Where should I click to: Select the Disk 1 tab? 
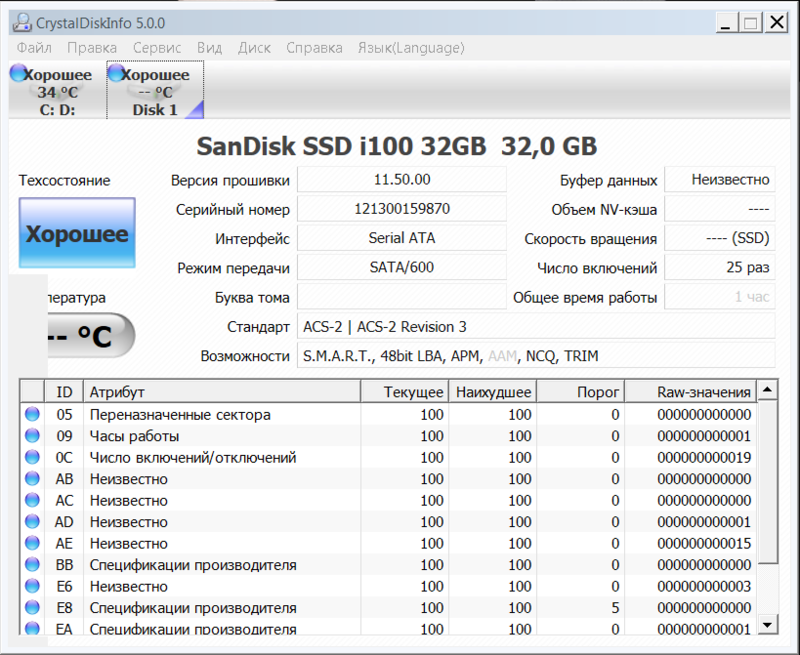tap(155, 90)
